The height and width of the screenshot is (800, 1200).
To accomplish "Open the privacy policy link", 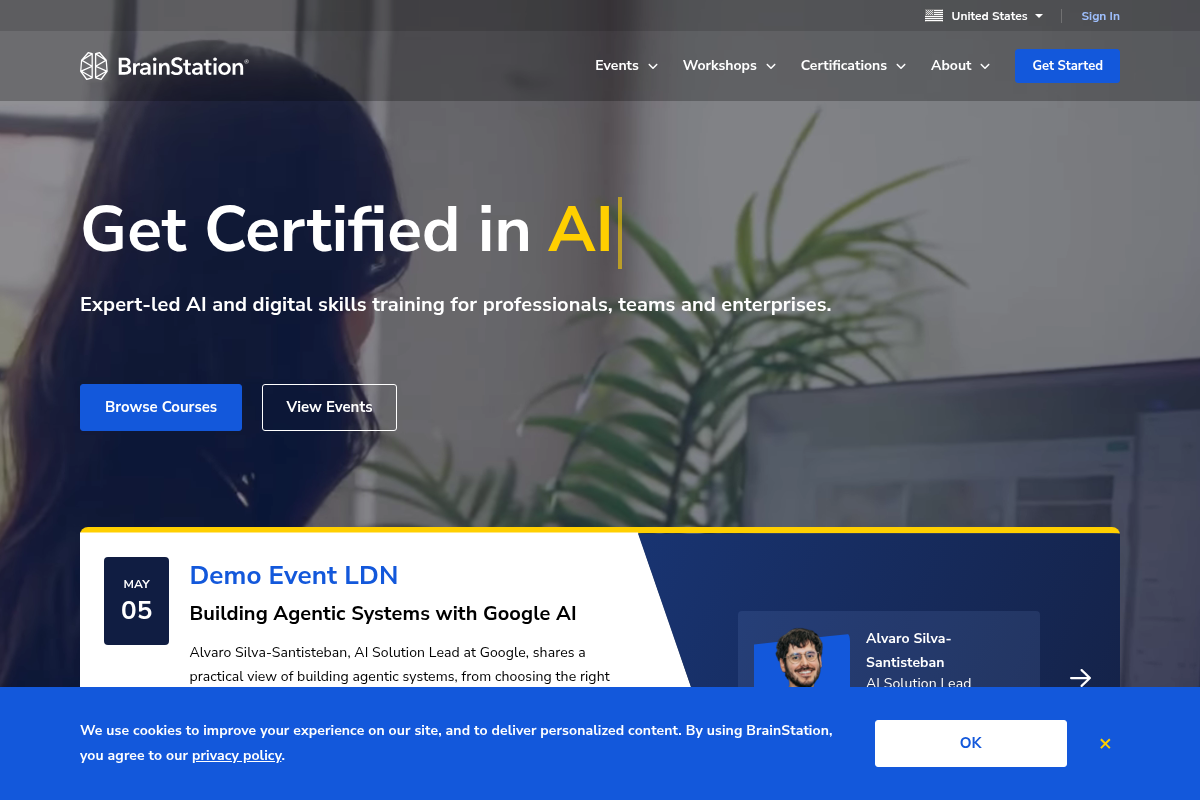I will (236, 756).
